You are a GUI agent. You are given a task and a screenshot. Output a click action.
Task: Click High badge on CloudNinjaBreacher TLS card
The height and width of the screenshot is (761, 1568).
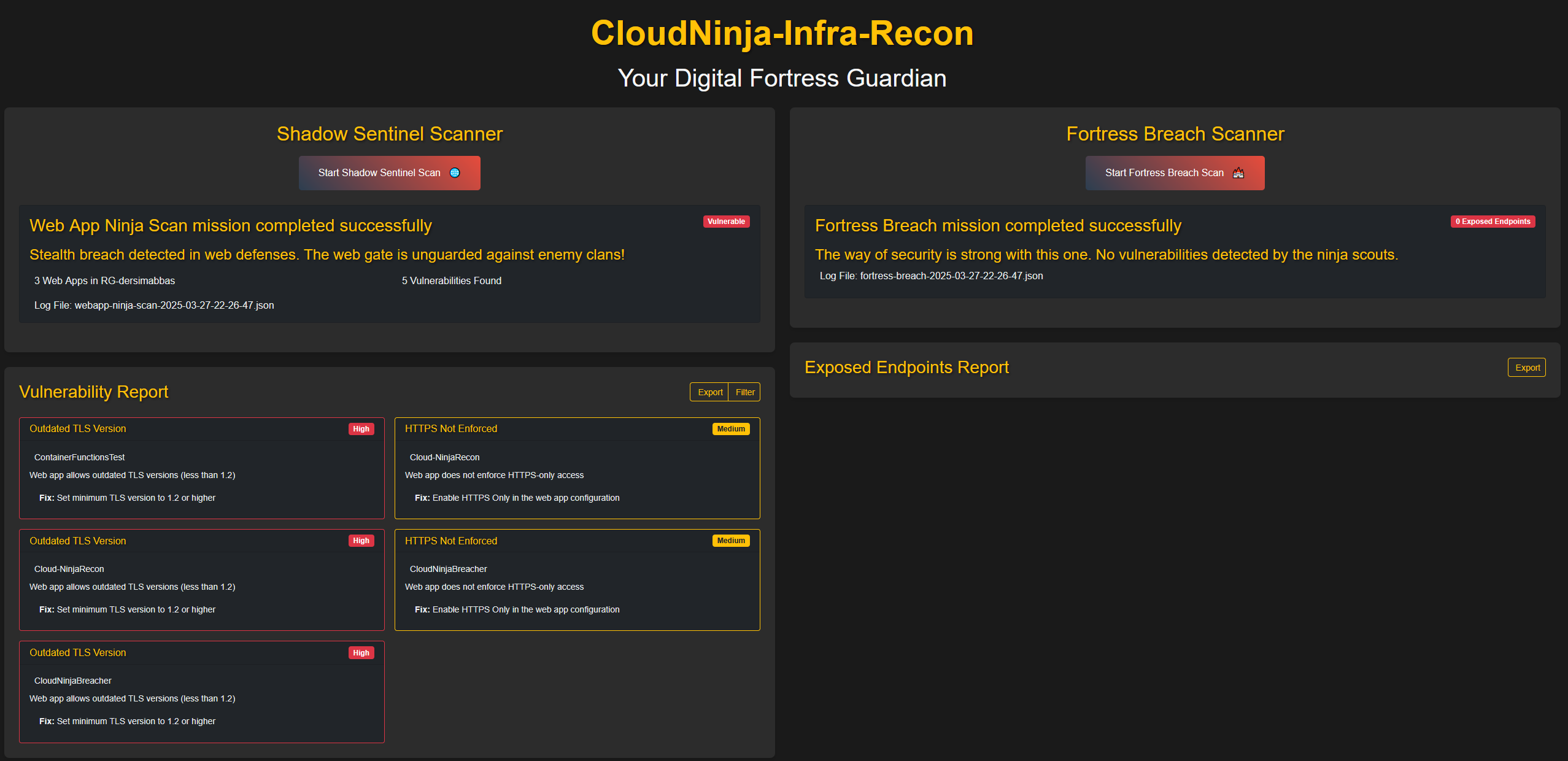361,653
